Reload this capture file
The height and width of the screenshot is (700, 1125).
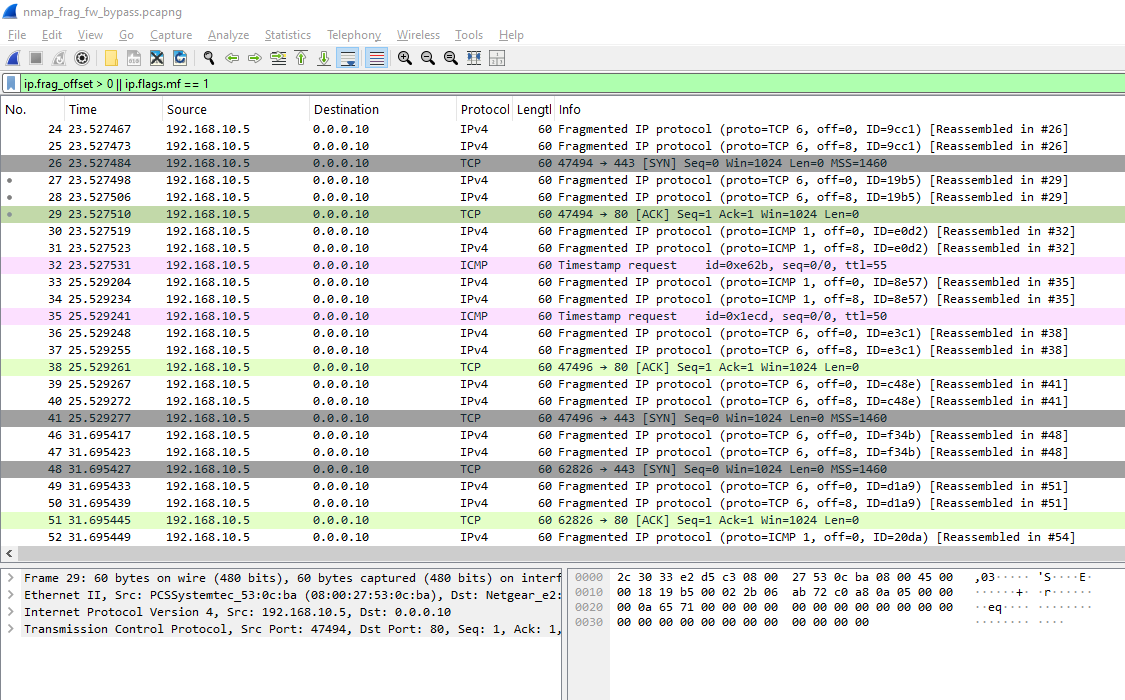pos(181,57)
